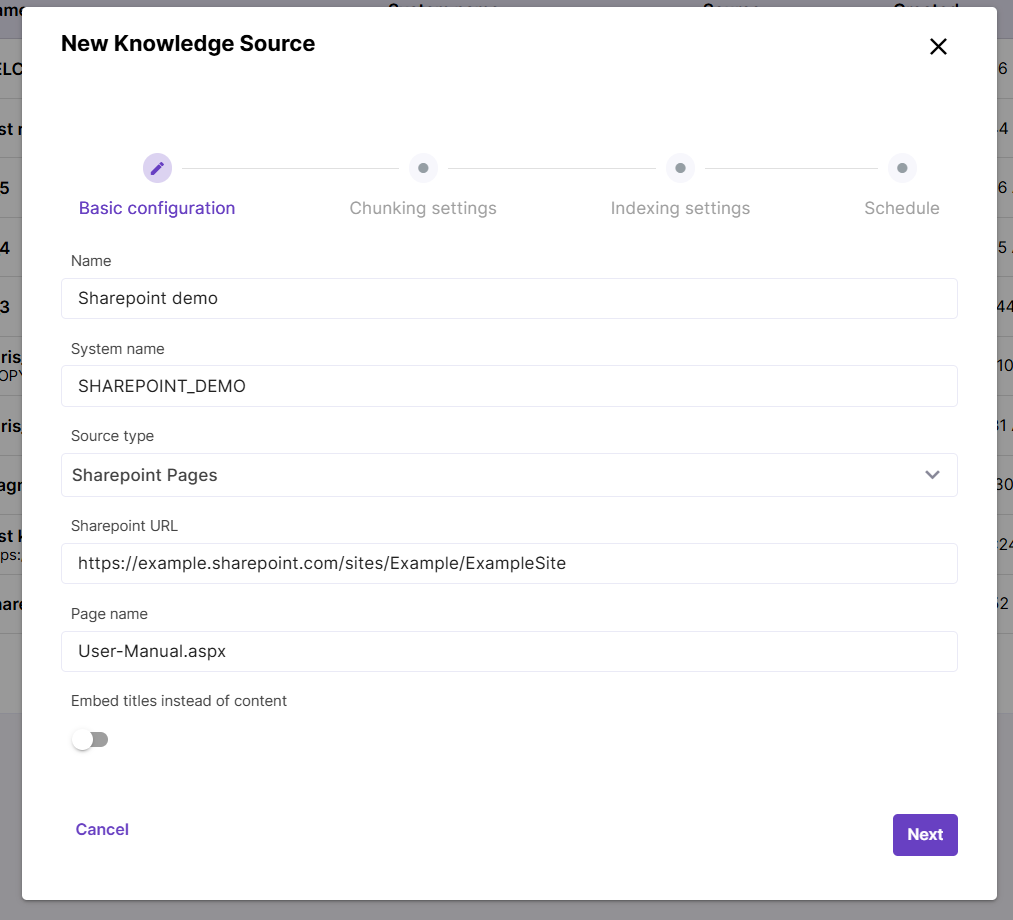This screenshot has width=1013, height=920.
Task: Click the Embed titles instead of content label
Action: (179, 701)
